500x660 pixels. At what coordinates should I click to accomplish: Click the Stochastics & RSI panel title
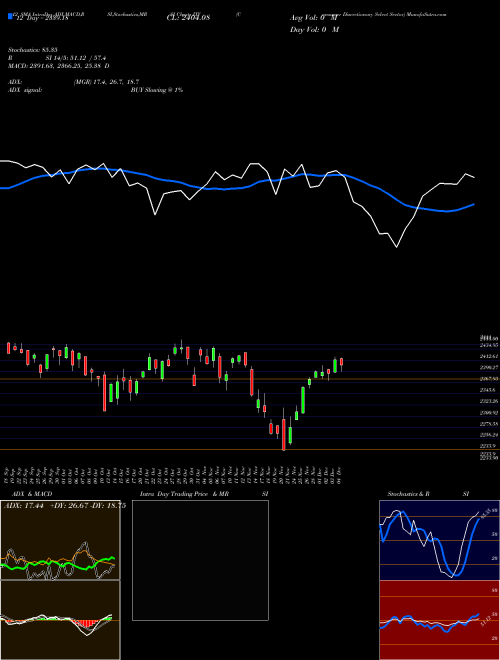click(x=428, y=494)
